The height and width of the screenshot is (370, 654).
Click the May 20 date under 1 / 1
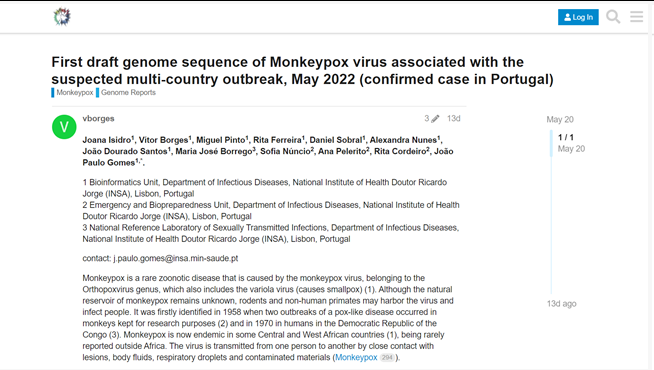(571, 149)
